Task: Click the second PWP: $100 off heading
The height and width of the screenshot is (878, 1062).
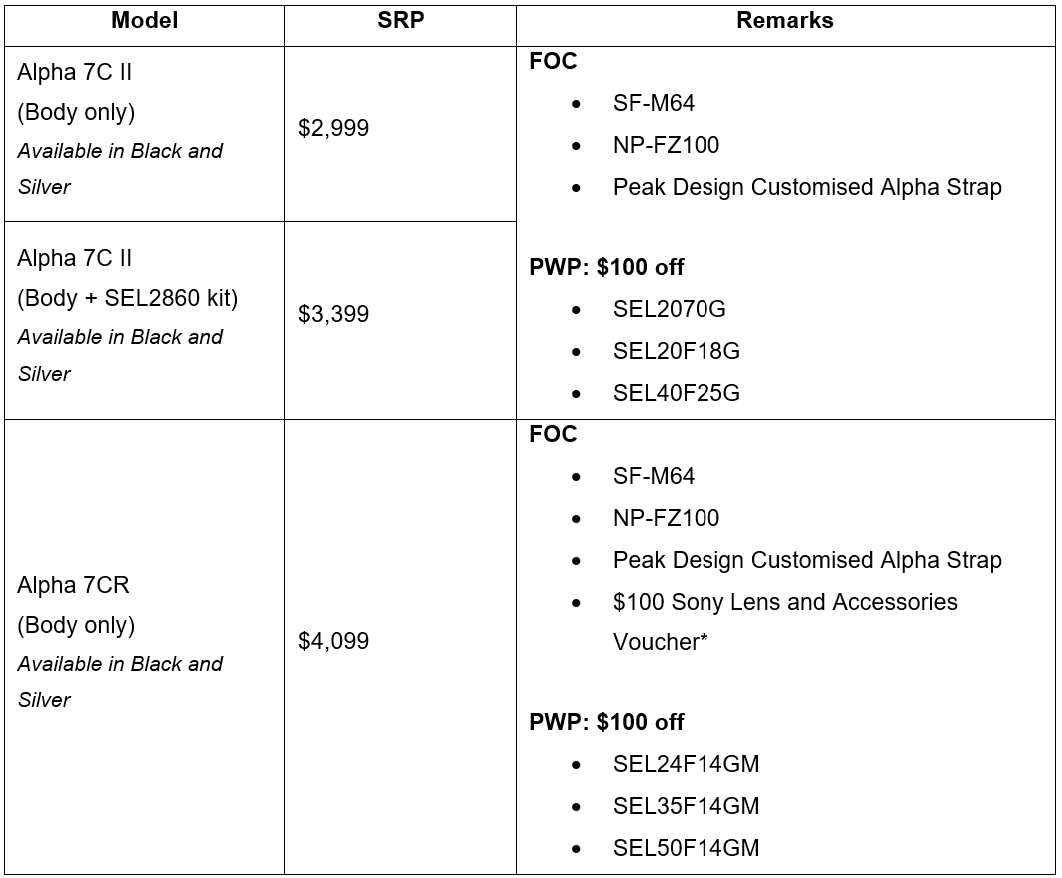Action: 606,722
